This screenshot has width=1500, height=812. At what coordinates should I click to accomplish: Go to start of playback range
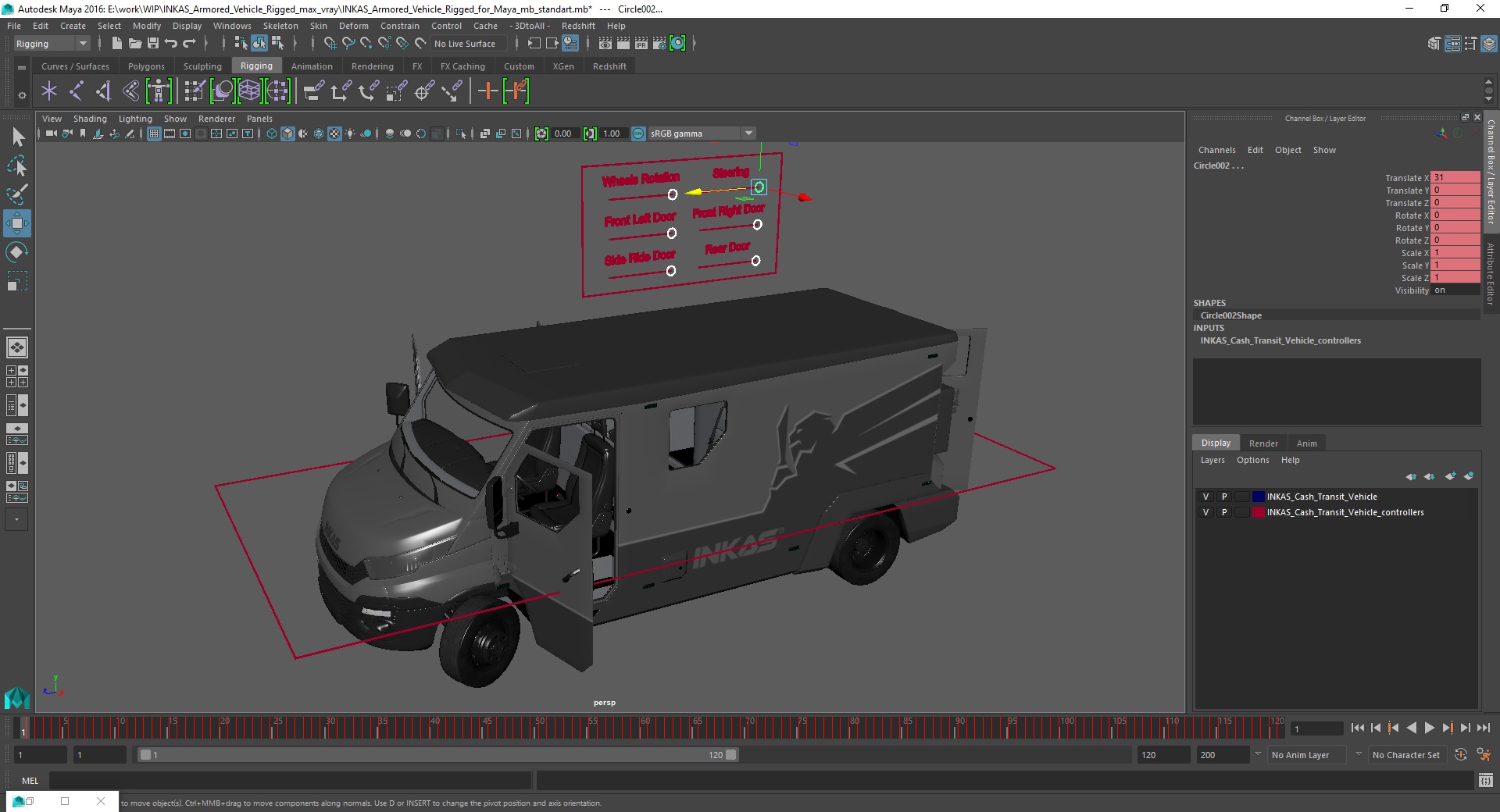[1358, 728]
